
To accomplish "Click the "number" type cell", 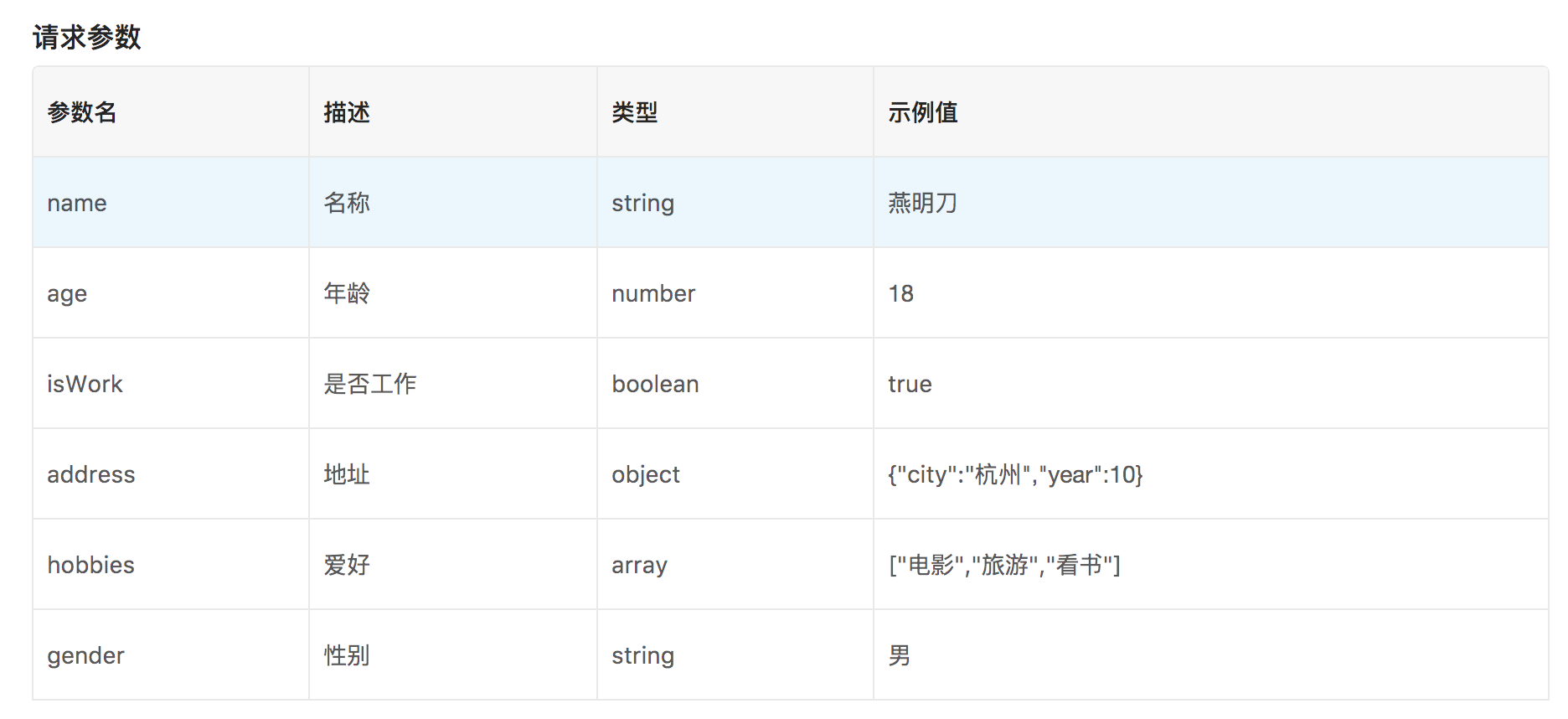I will (653, 294).
